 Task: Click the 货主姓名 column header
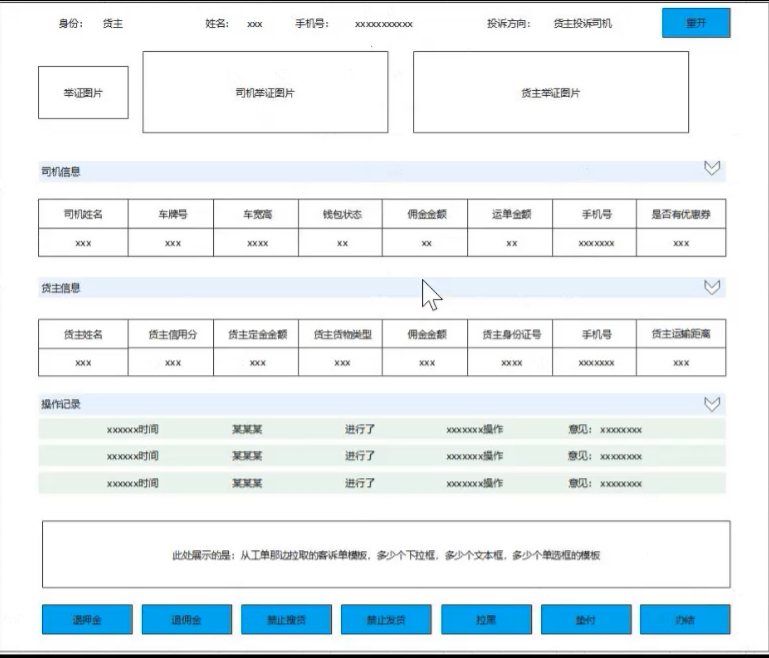tap(83, 334)
